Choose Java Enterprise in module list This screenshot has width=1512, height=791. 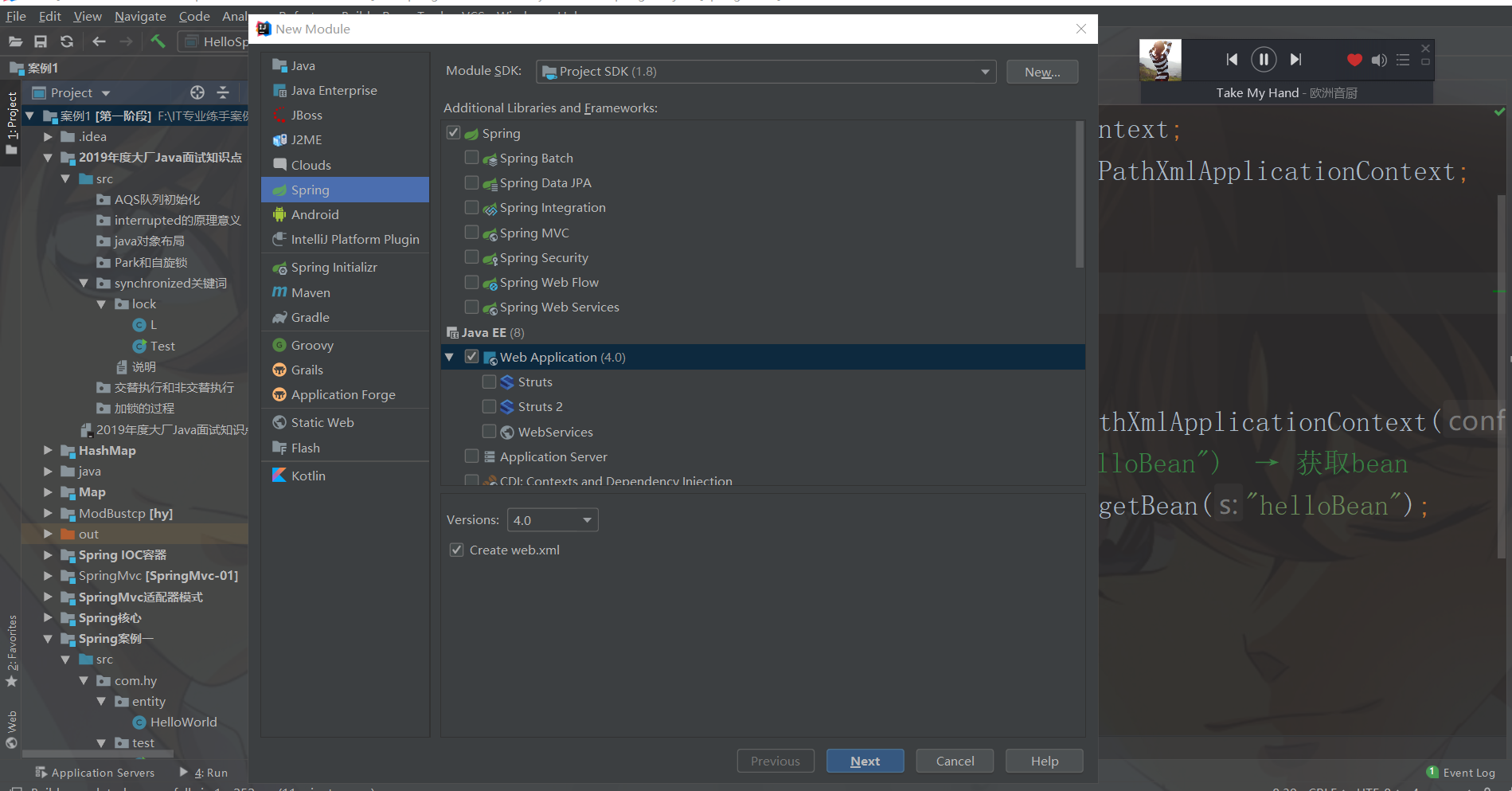pos(334,90)
